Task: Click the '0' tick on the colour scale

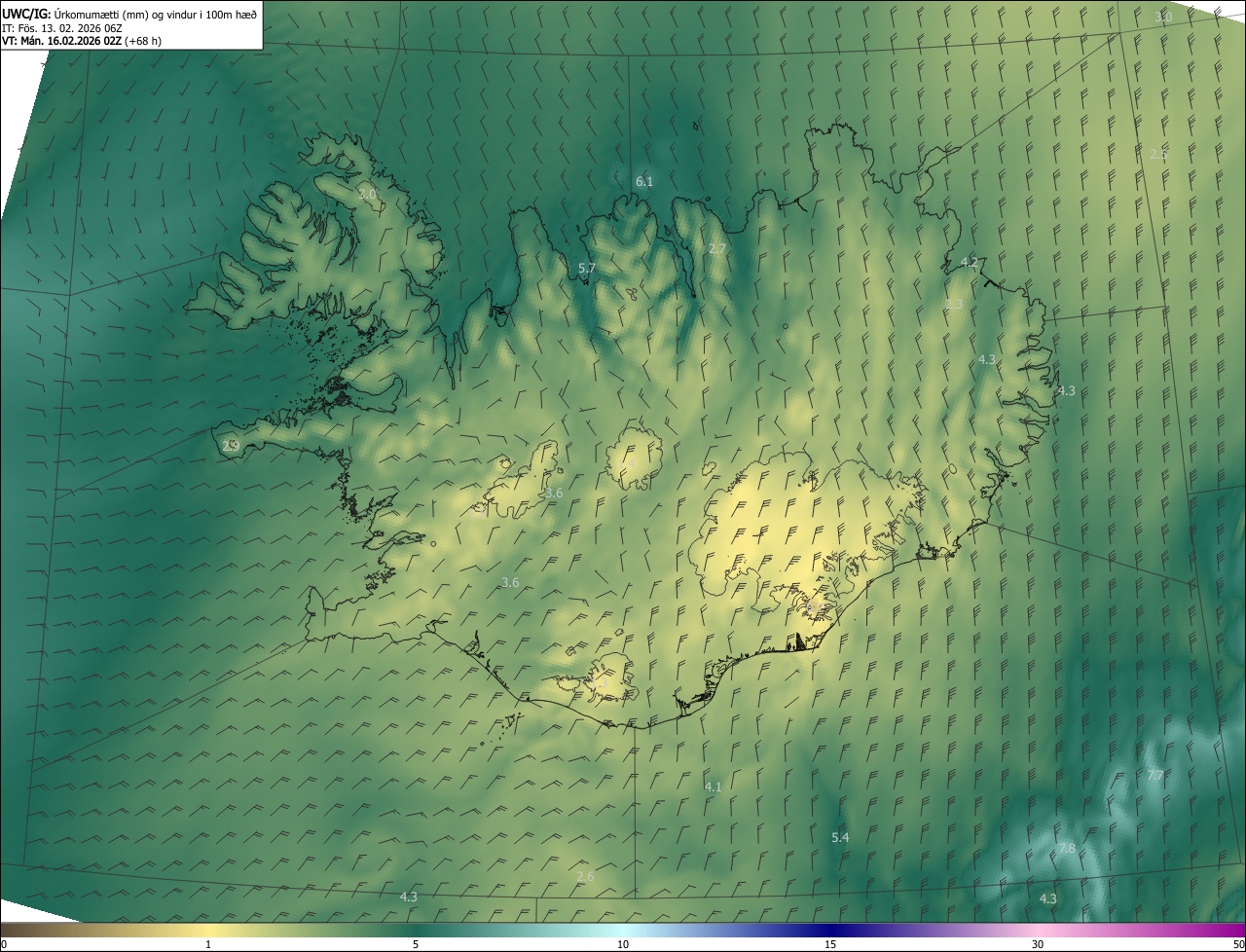Action: (4, 945)
